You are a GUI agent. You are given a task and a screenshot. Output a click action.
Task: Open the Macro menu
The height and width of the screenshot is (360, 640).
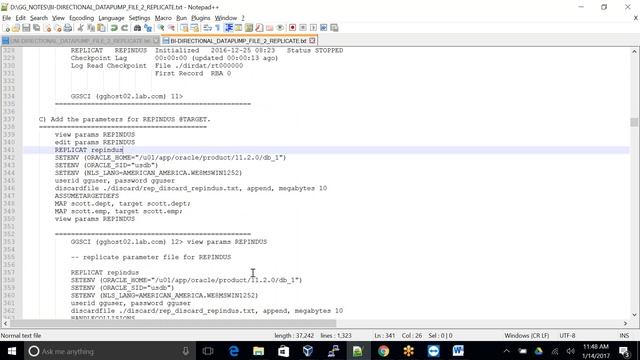click(x=163, y=18)
